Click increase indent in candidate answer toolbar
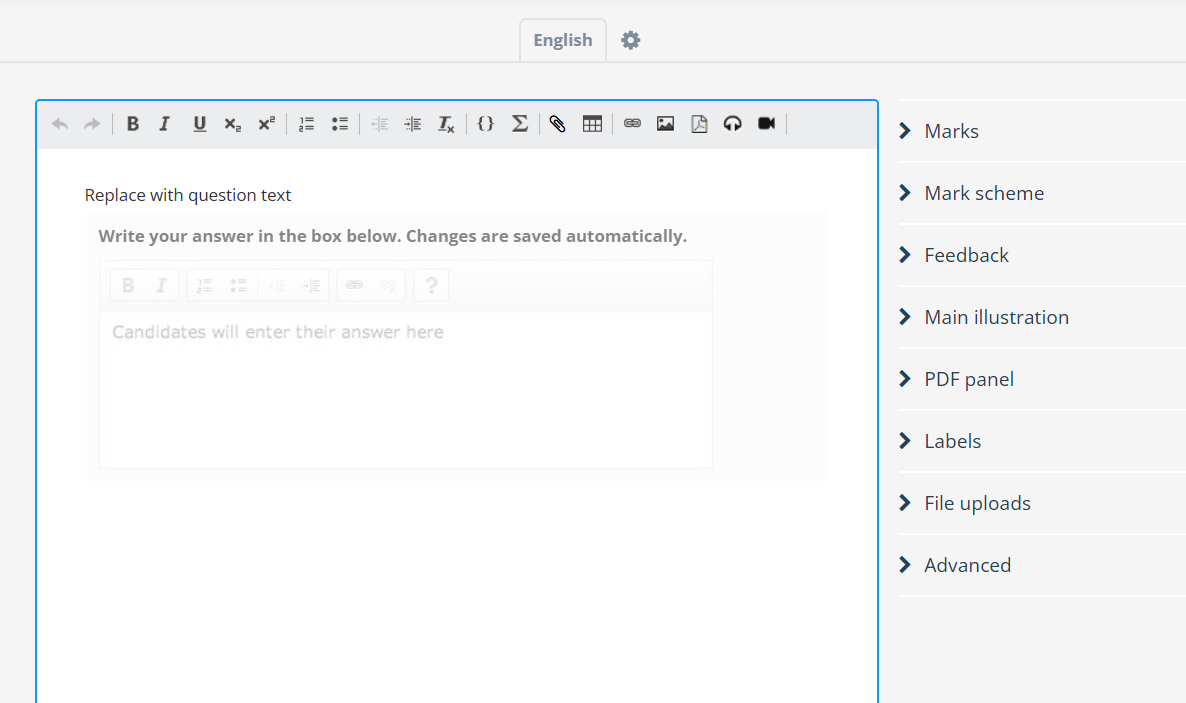The image size is (1186, 703). 311,285
